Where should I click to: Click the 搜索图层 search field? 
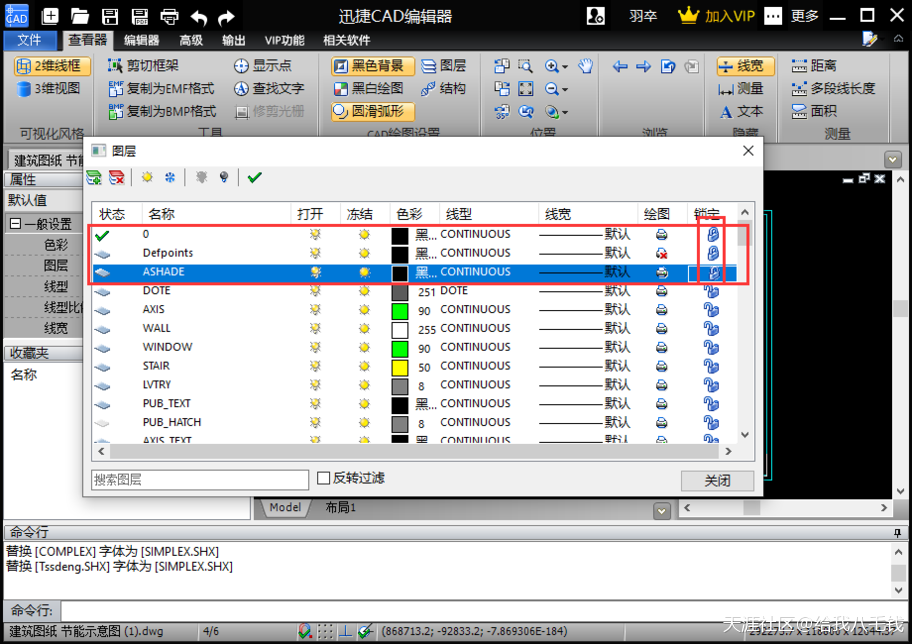point(200,480)
